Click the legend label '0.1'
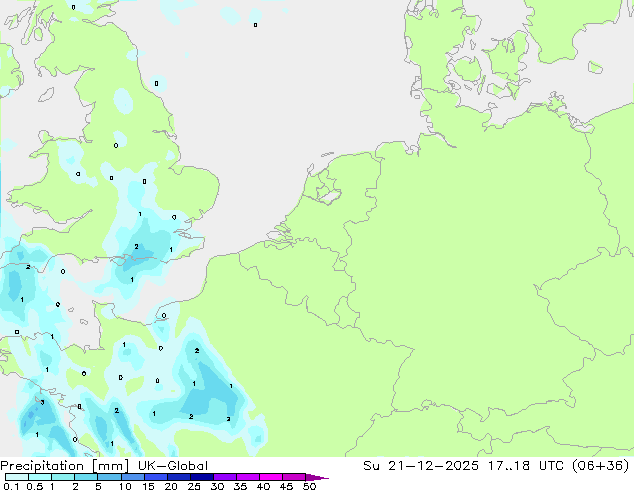This screenshot has height=490, width=634. [11, 486]
